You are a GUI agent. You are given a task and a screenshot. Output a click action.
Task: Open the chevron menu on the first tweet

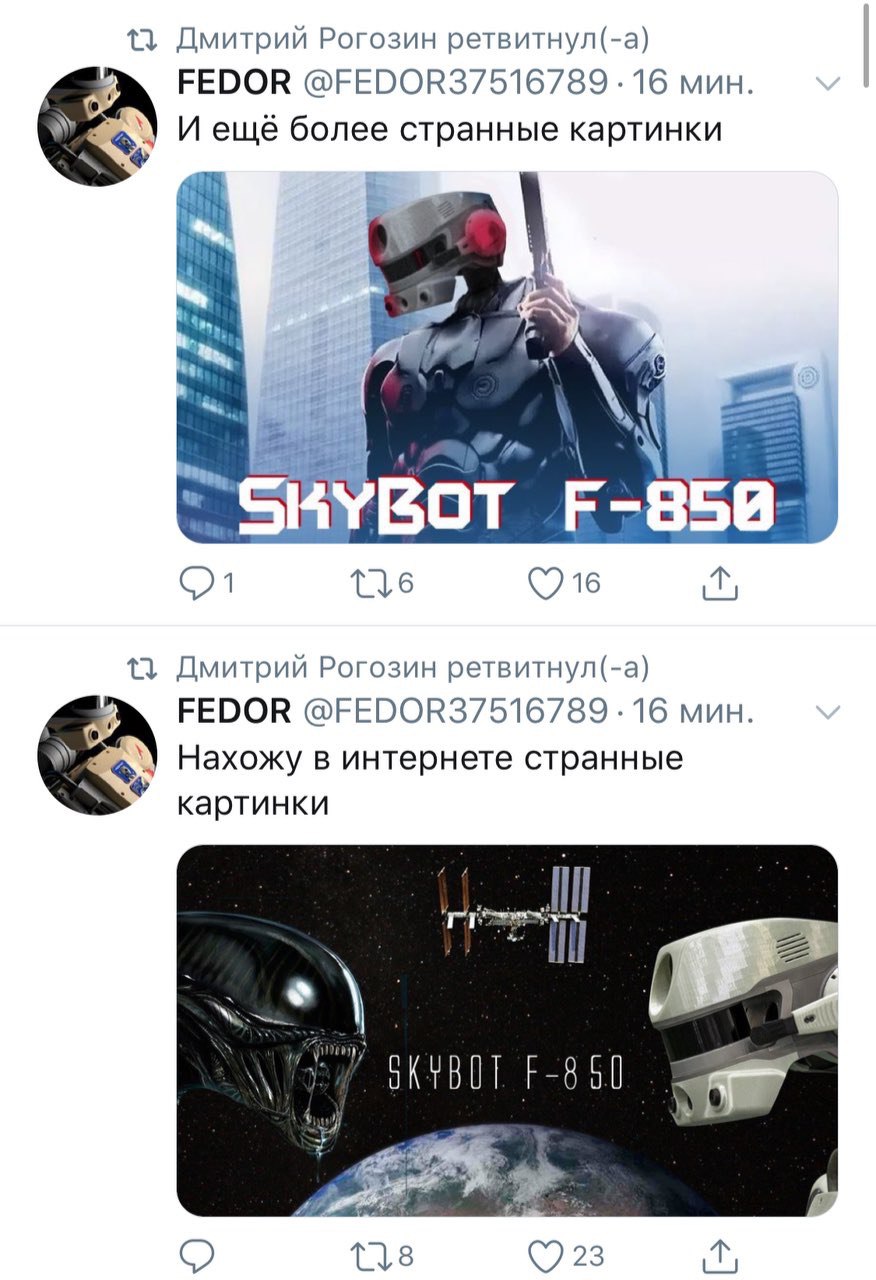tap(829, 85)
